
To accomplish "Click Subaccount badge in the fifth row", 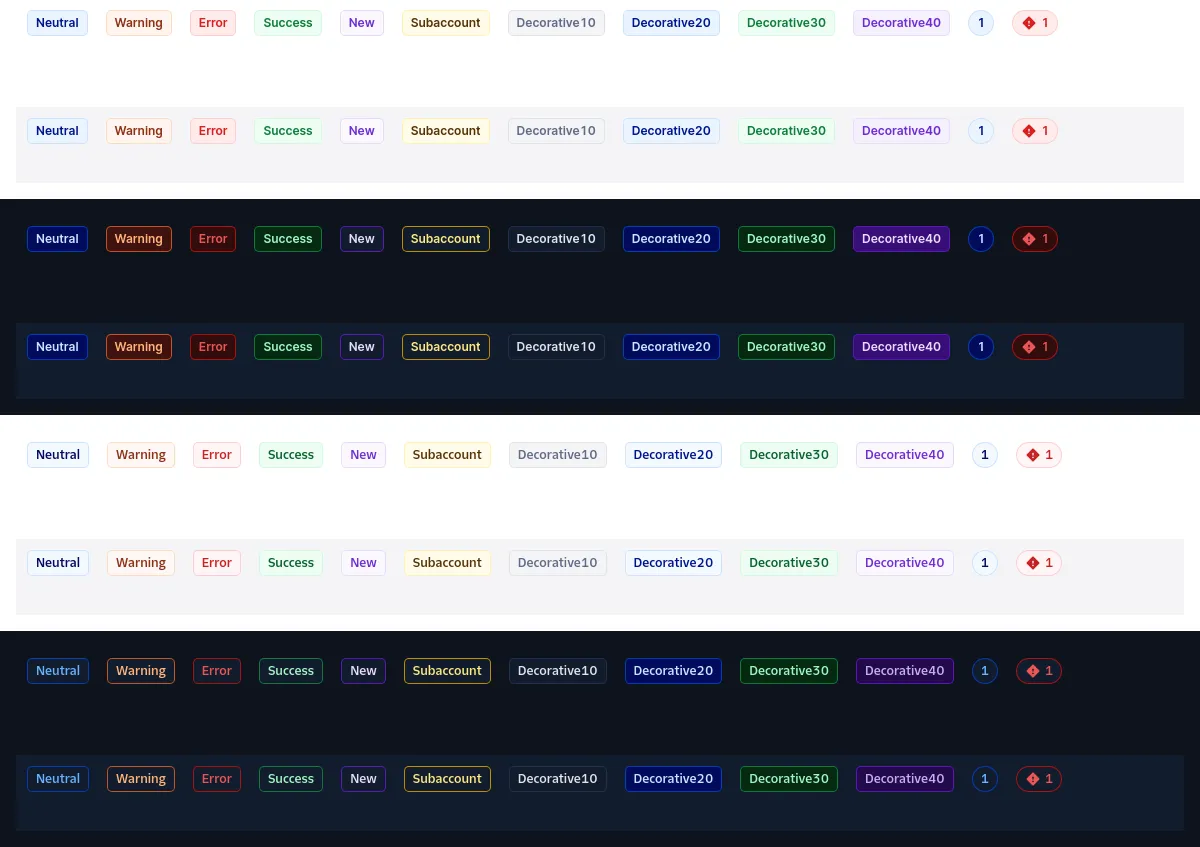I will coord(447,455).
